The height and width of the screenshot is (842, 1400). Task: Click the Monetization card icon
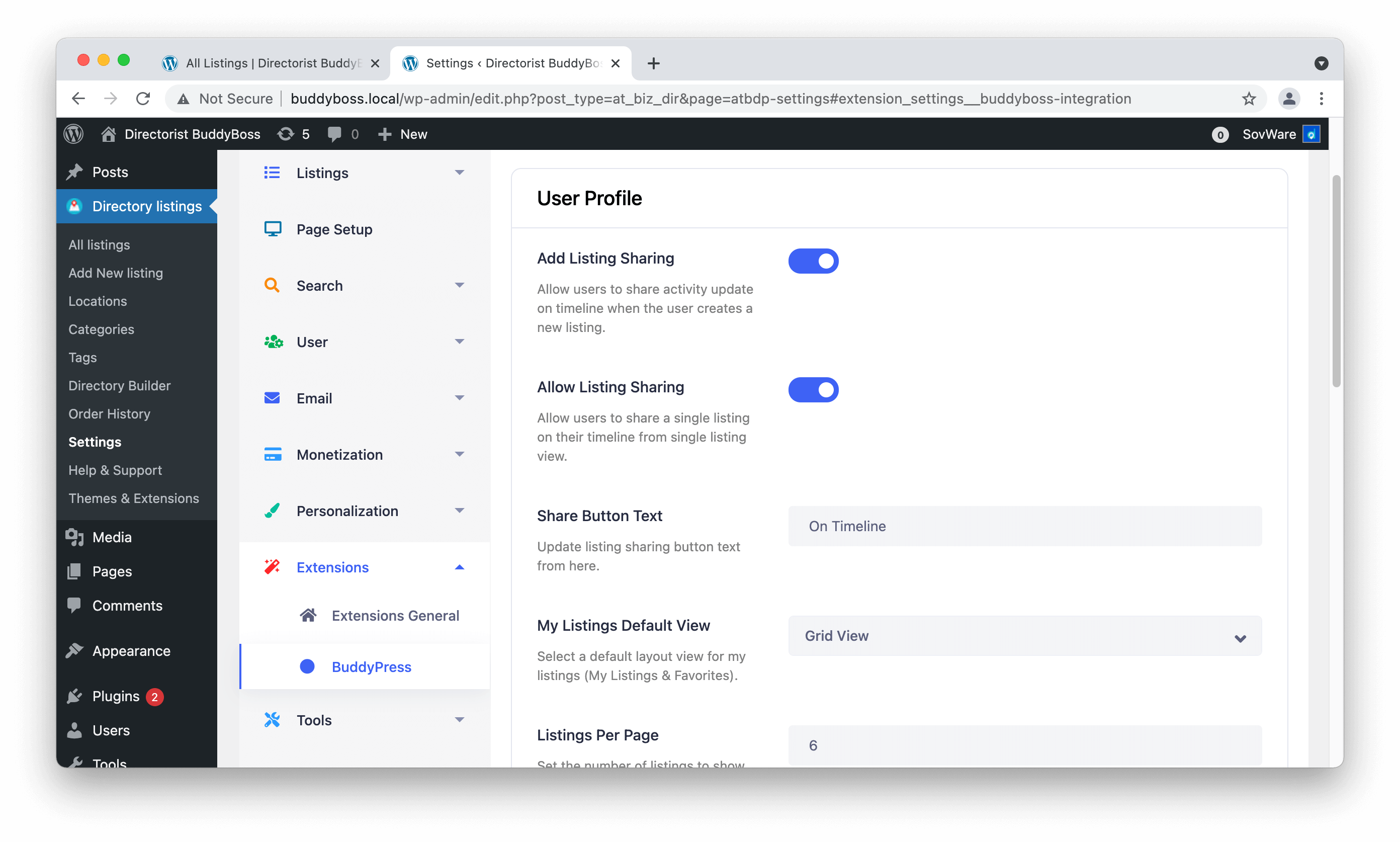click(272, 454)
